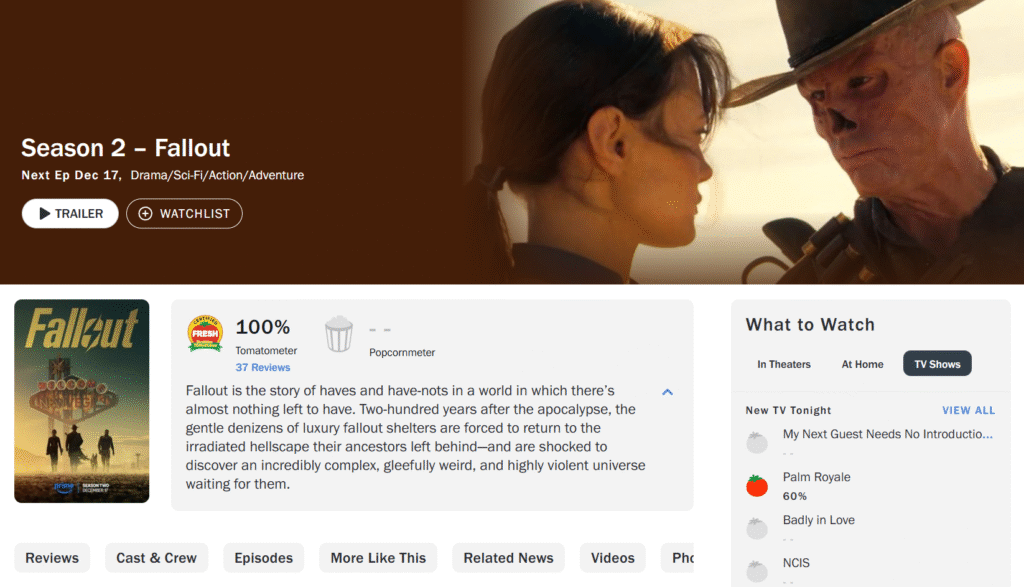Click gray tomato icon beside My Next Guest

click(757, 442)
